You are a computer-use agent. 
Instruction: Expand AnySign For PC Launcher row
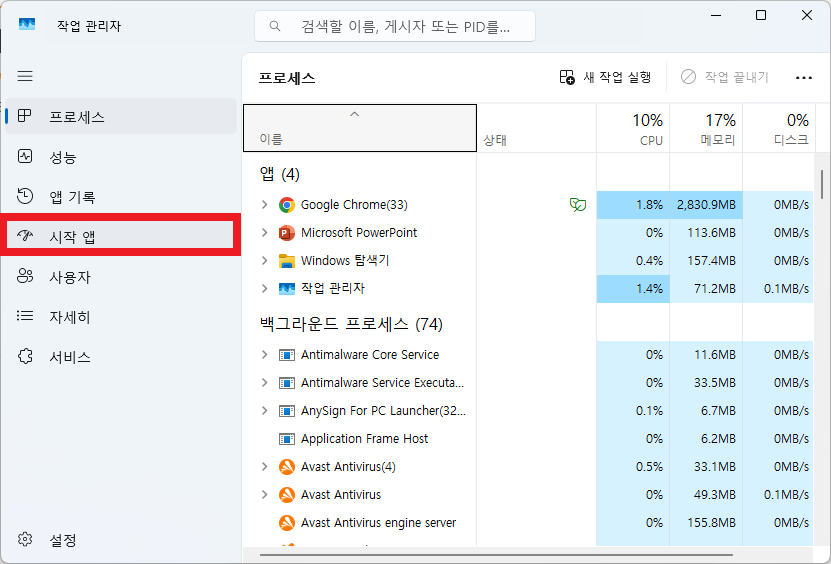click(x=264, y=411)
